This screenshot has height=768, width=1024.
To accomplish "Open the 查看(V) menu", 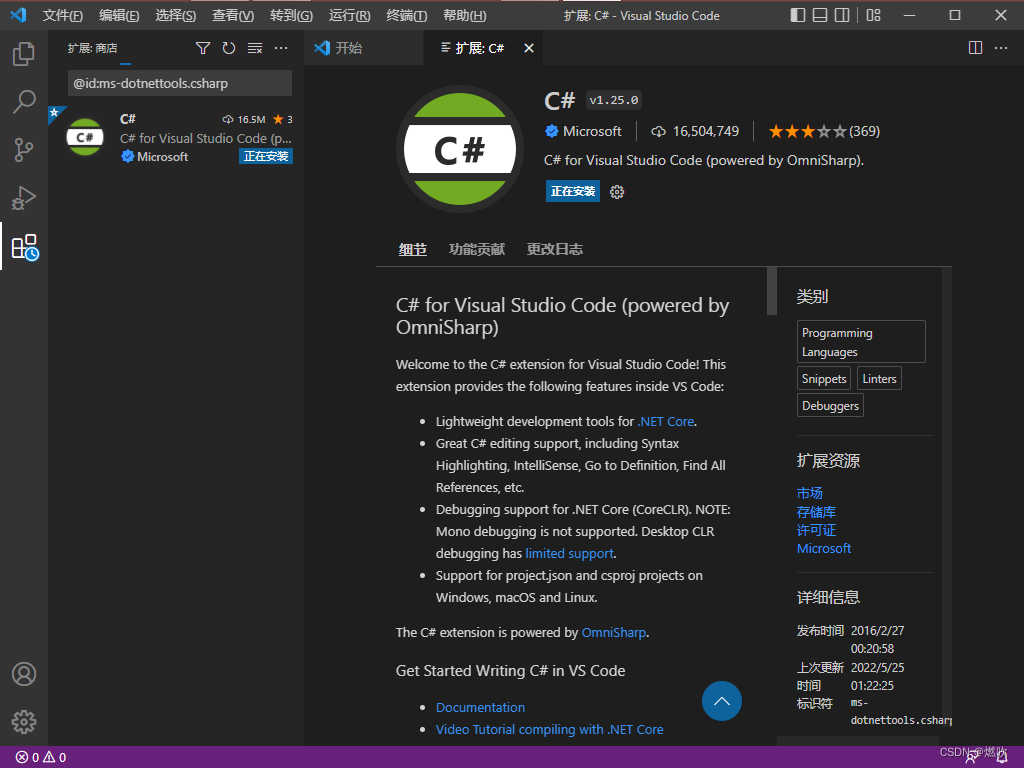I will pos(233,15).
